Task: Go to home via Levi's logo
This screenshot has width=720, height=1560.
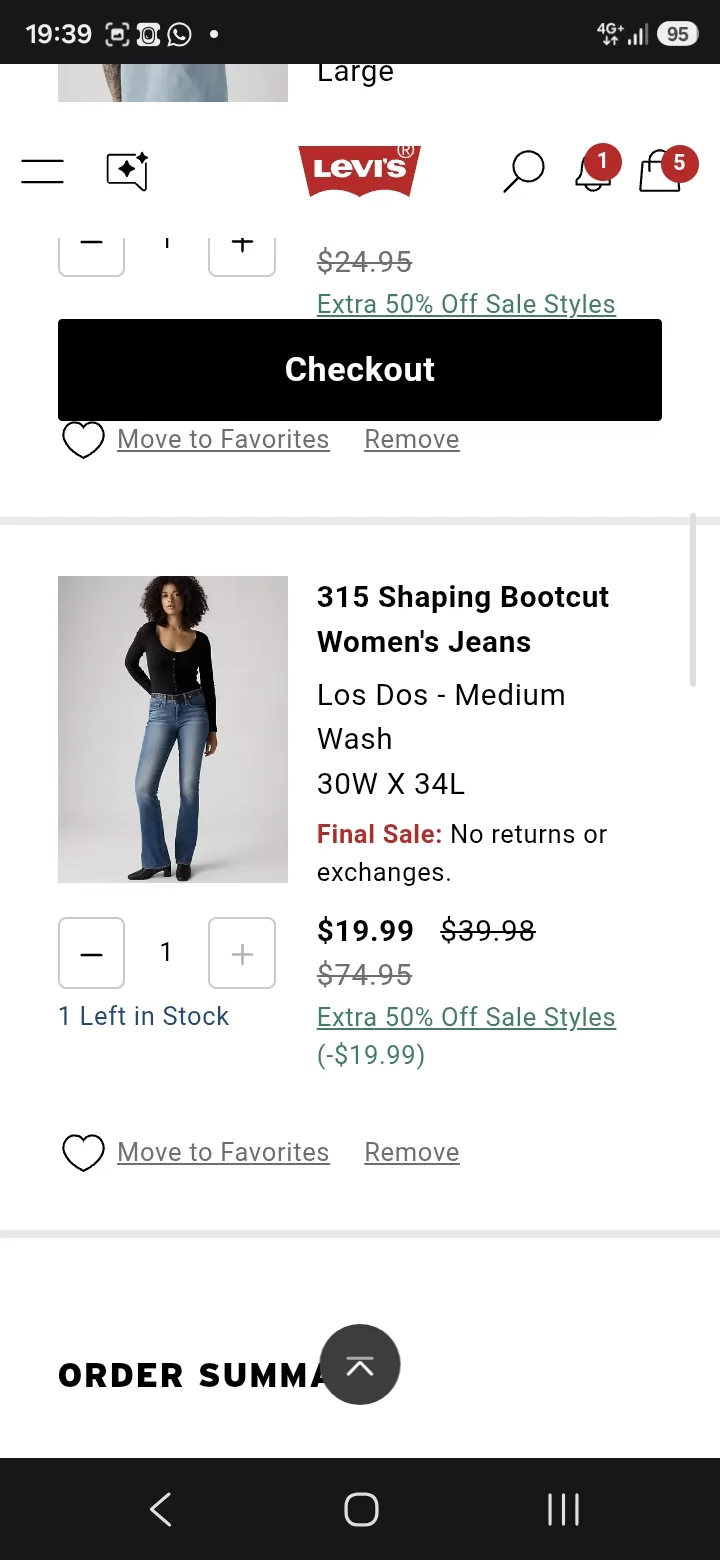Action: pos(360,171)
